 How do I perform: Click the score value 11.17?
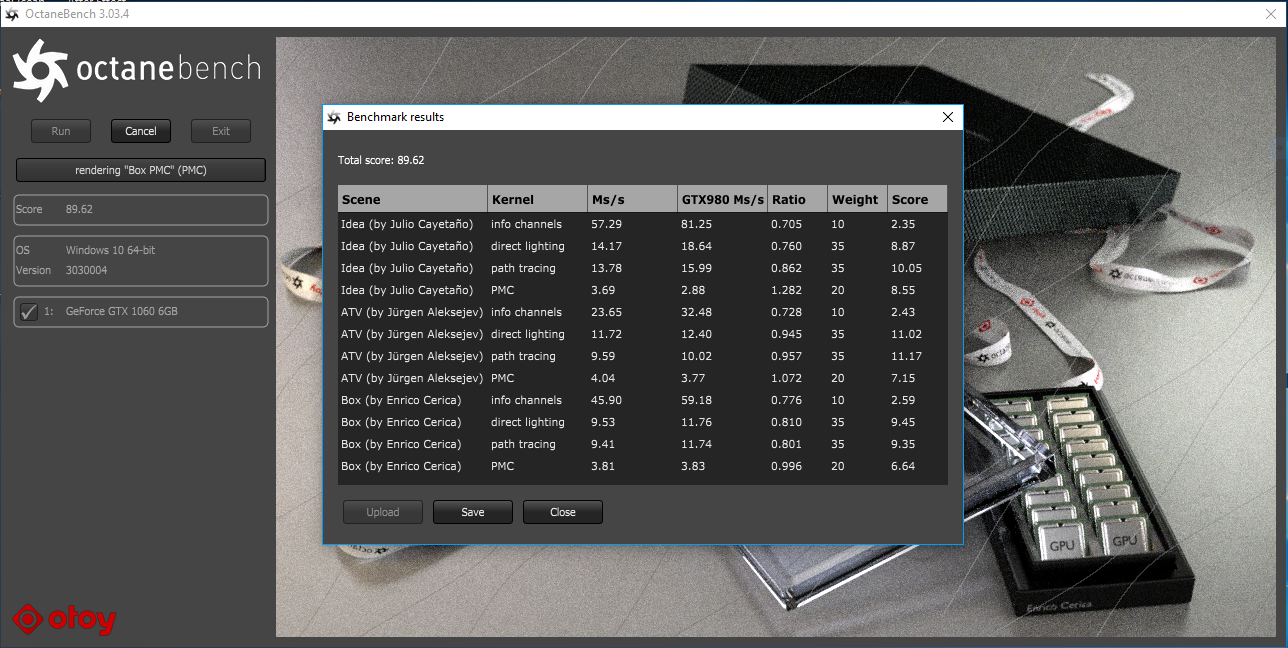(906, 356)
